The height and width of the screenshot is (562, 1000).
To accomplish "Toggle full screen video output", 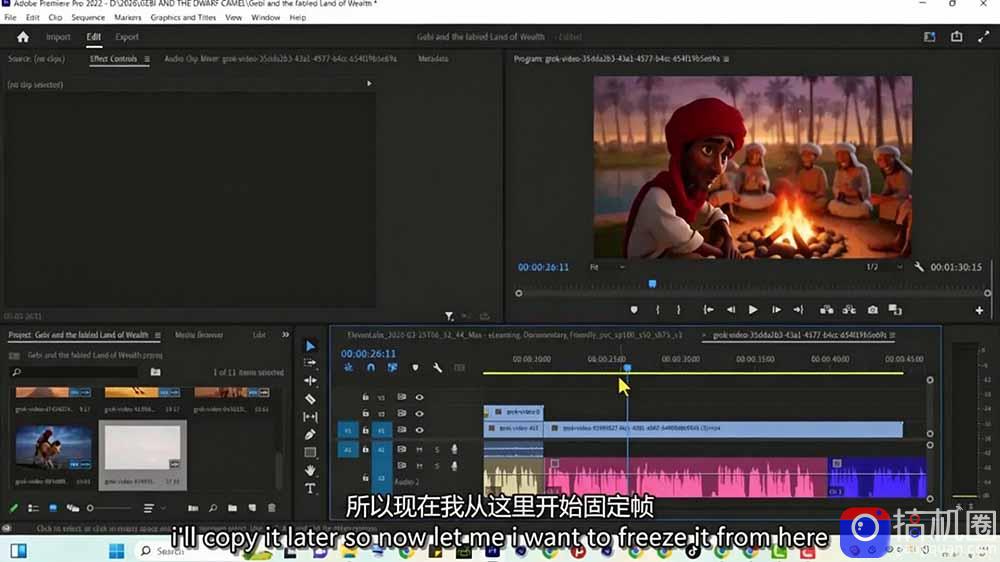I will pos(983,37).
